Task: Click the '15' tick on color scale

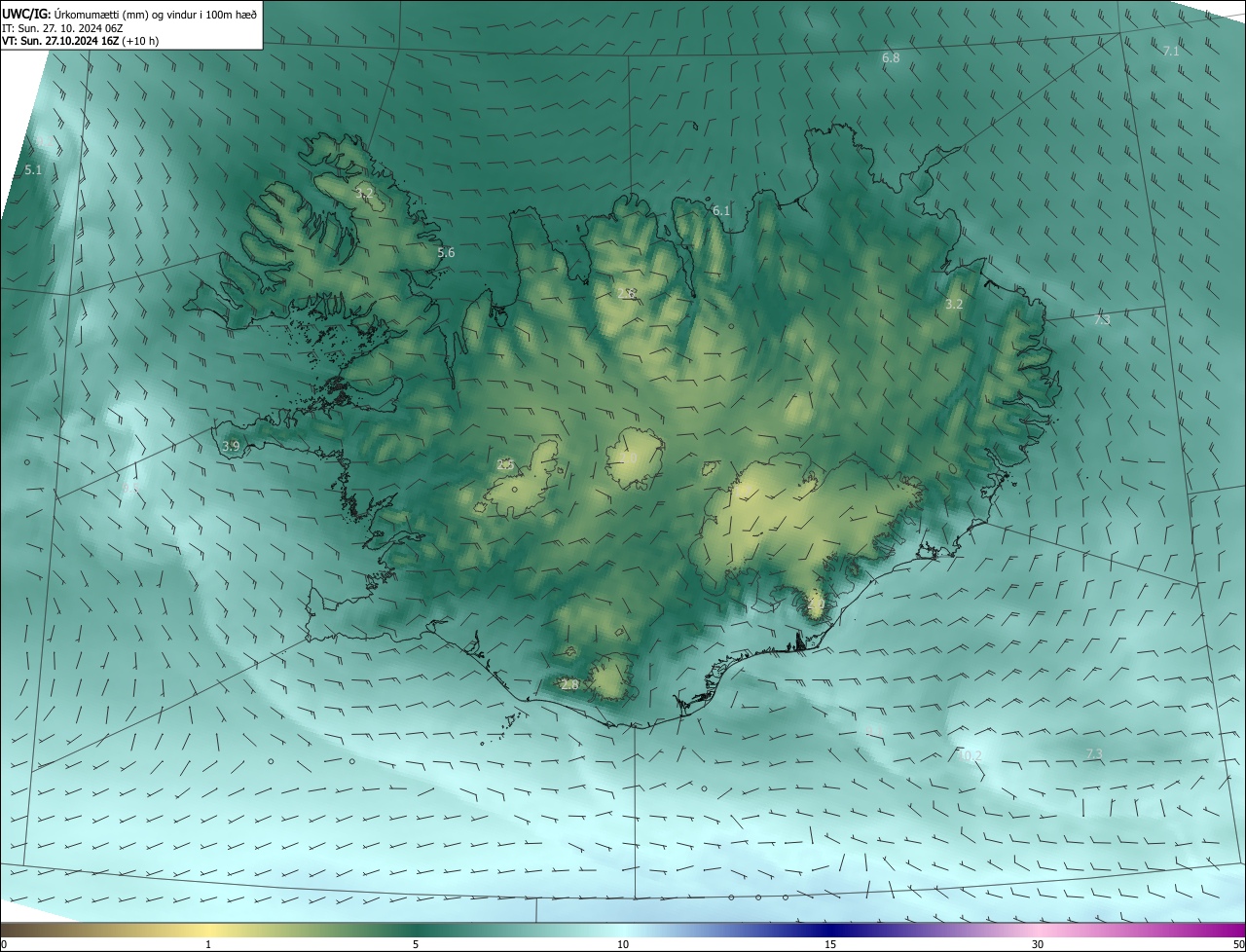Action: coord(830,944)
